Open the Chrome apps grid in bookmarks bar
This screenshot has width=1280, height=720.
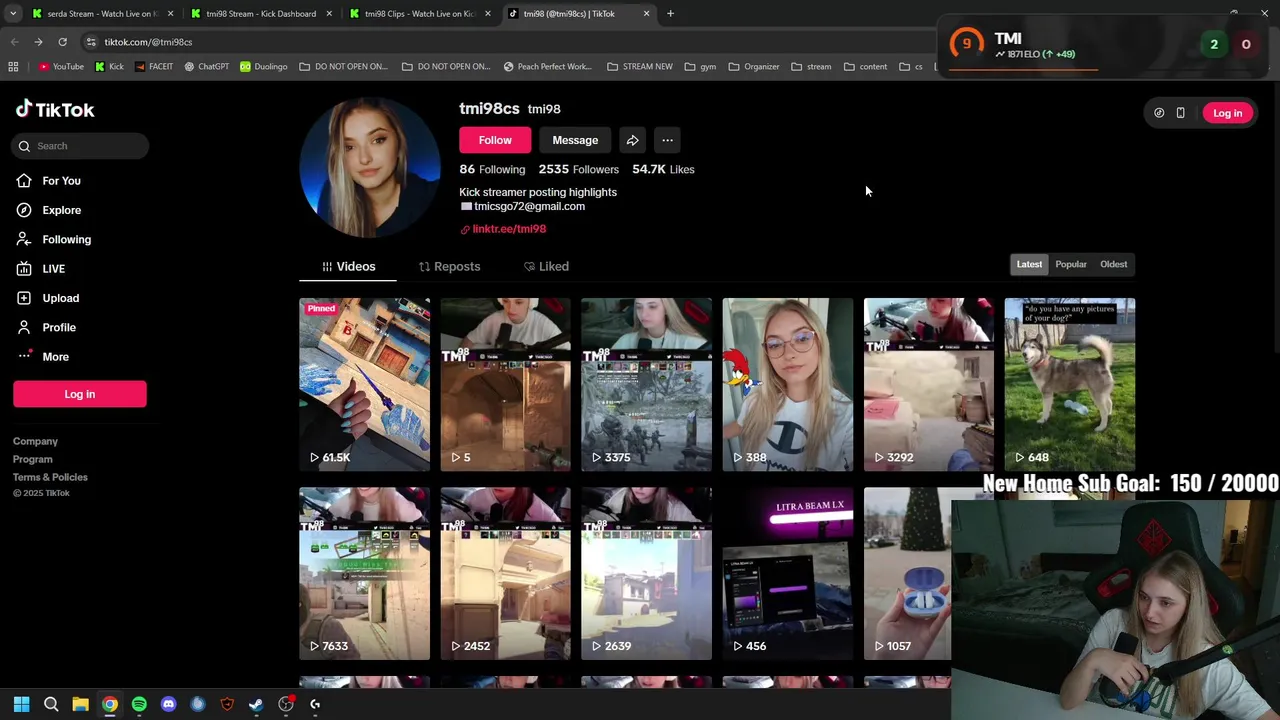(x=13, y=67)
